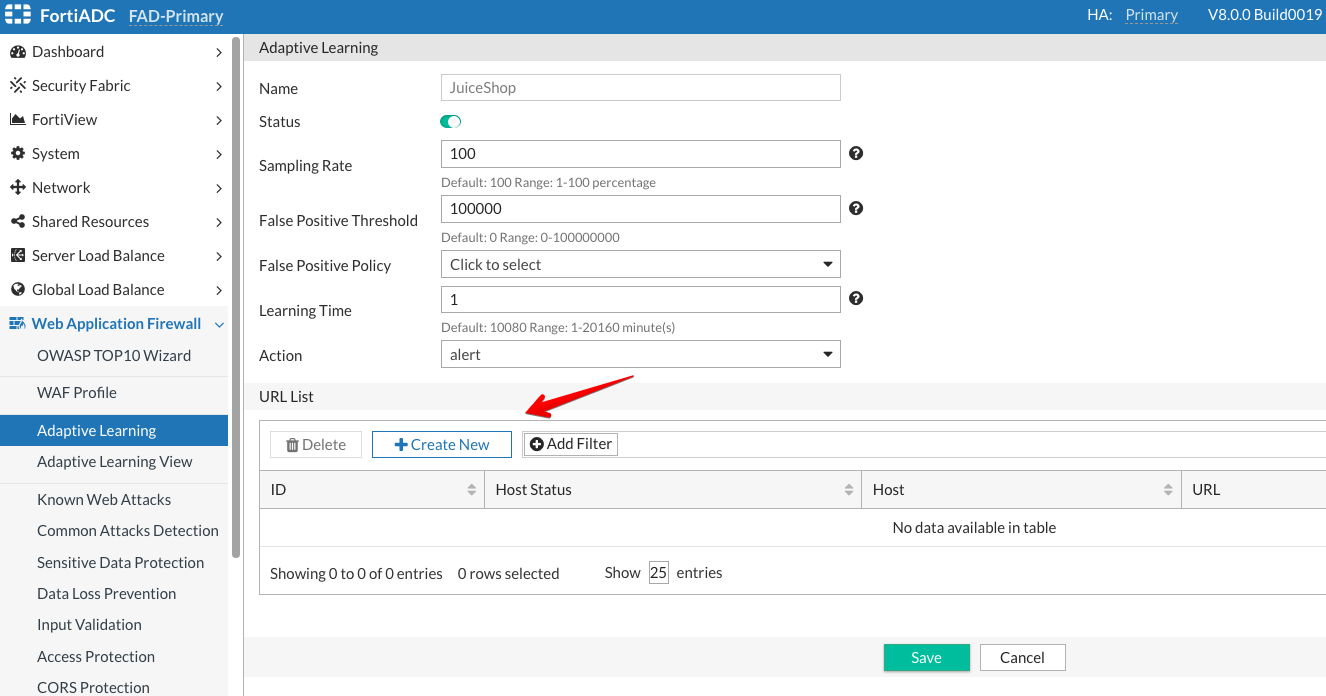Click the Sampling Rate input field

(x=640, y=154)
